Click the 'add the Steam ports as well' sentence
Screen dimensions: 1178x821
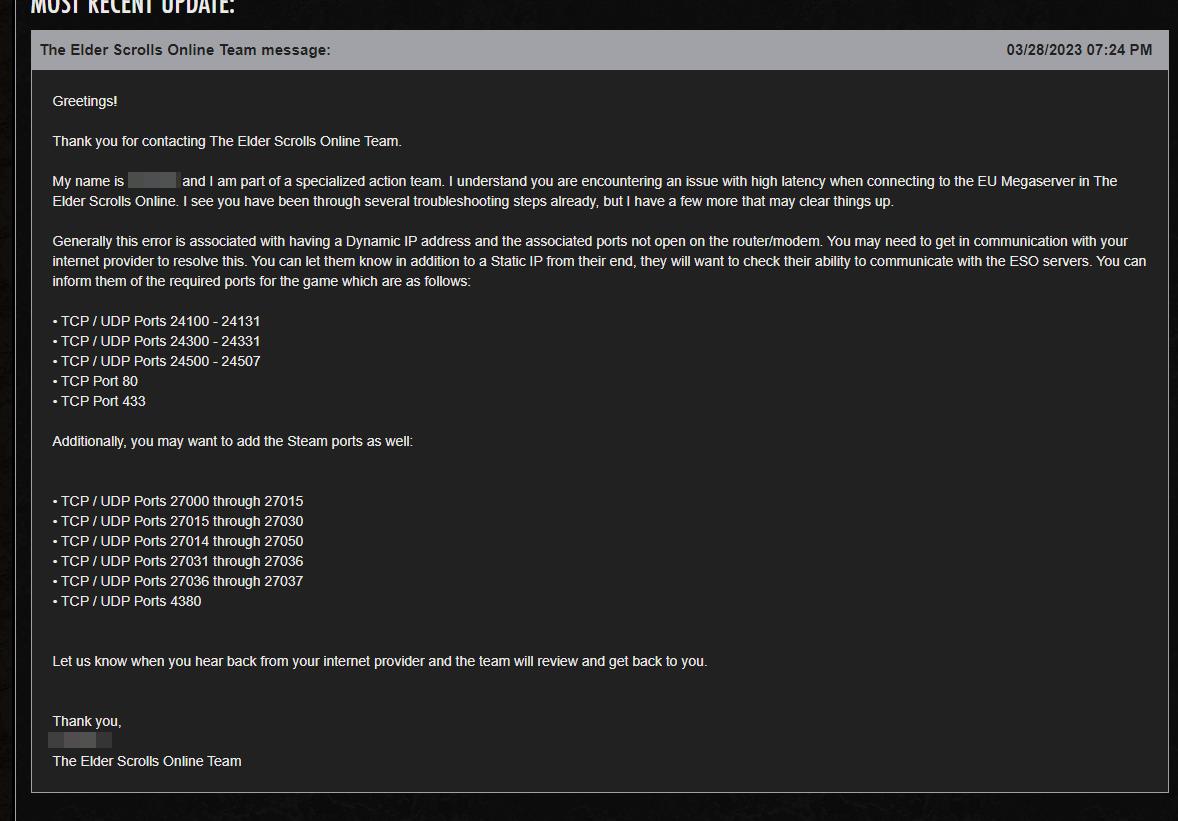233,442
